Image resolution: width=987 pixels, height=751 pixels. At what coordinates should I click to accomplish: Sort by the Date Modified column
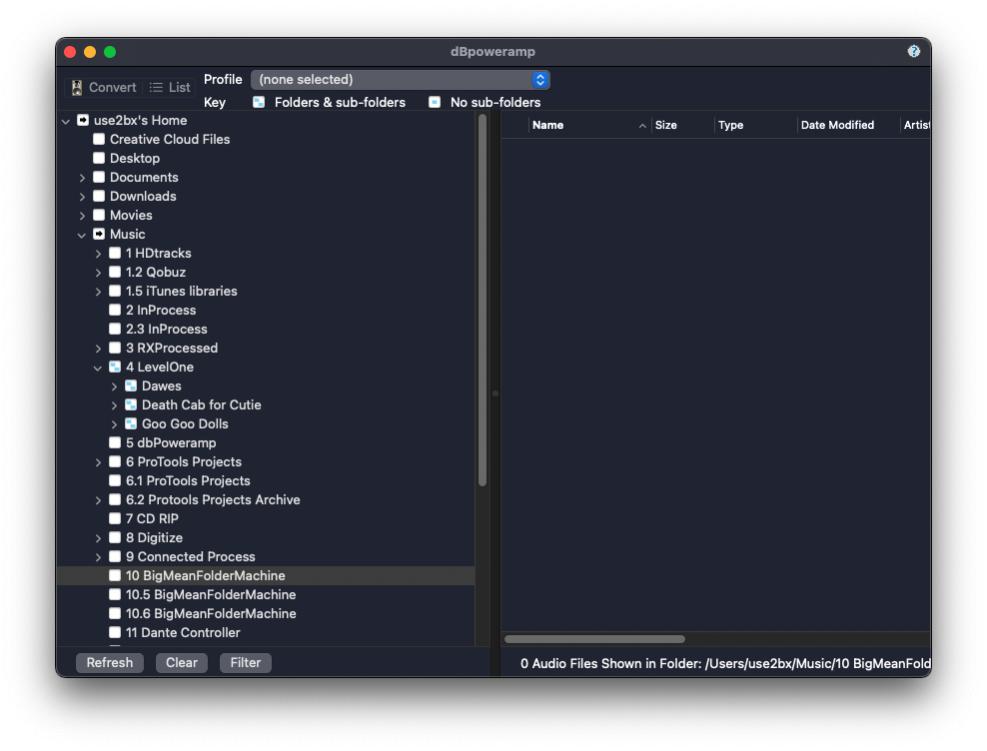point(837,125)
